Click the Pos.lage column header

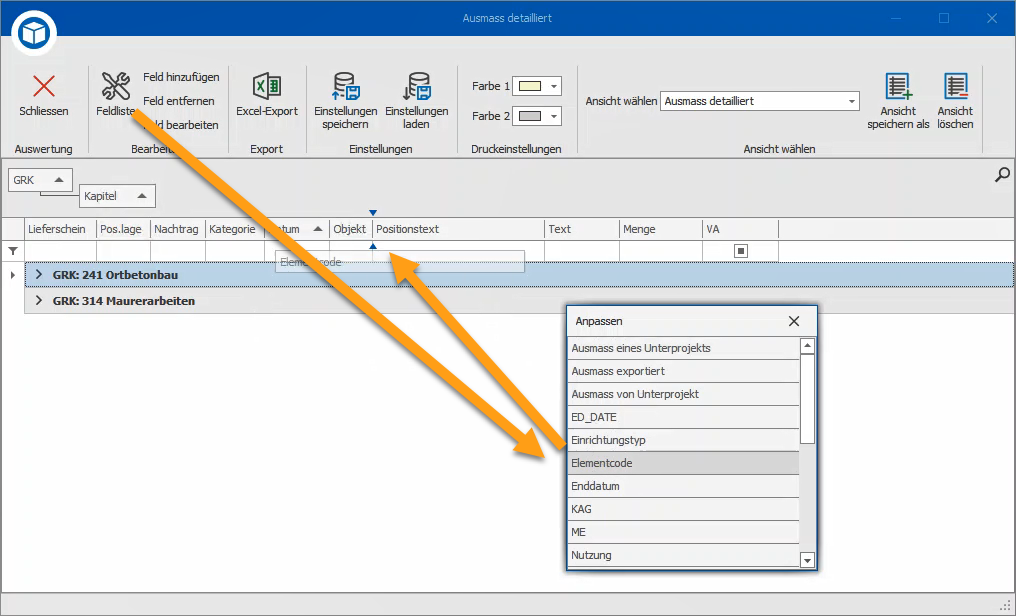[x=123, y=229]
